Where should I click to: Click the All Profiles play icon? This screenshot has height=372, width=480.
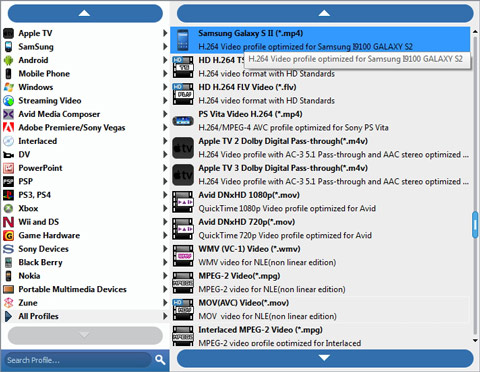coord(8,316)
